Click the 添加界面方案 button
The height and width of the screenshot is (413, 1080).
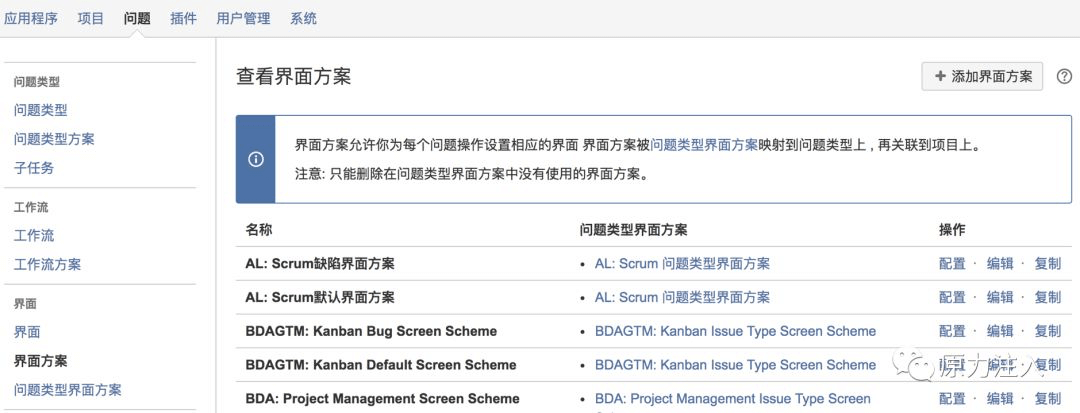point(982,76)
